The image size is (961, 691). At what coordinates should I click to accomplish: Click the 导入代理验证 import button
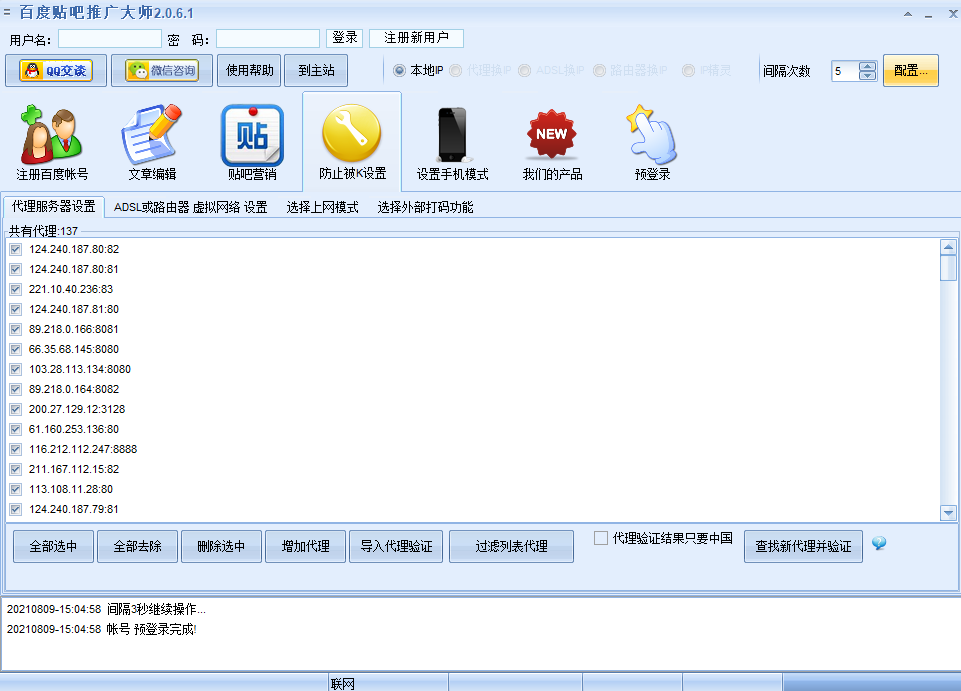396,546
